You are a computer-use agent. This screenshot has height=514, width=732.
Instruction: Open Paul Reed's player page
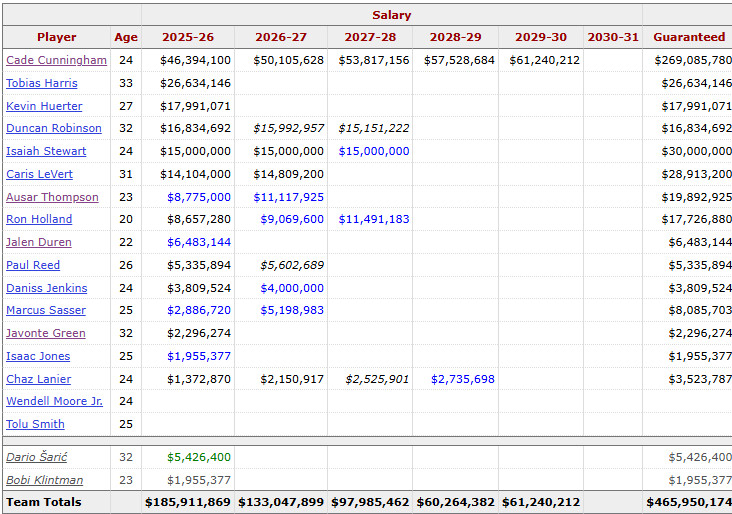(x=33, y=265)
